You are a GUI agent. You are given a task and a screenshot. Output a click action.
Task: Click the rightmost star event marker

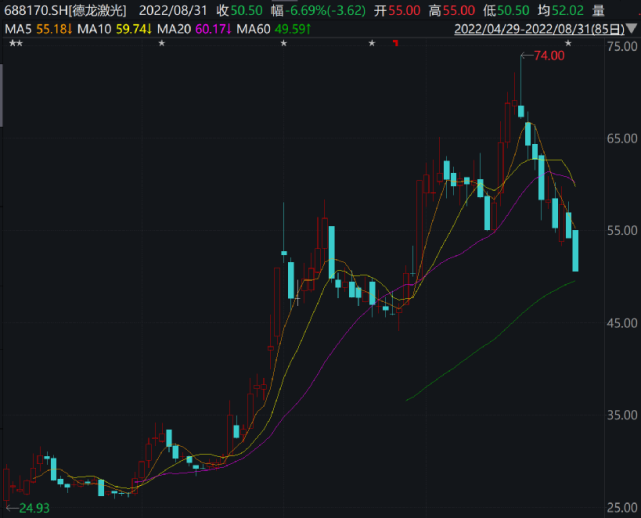(568, 44)
